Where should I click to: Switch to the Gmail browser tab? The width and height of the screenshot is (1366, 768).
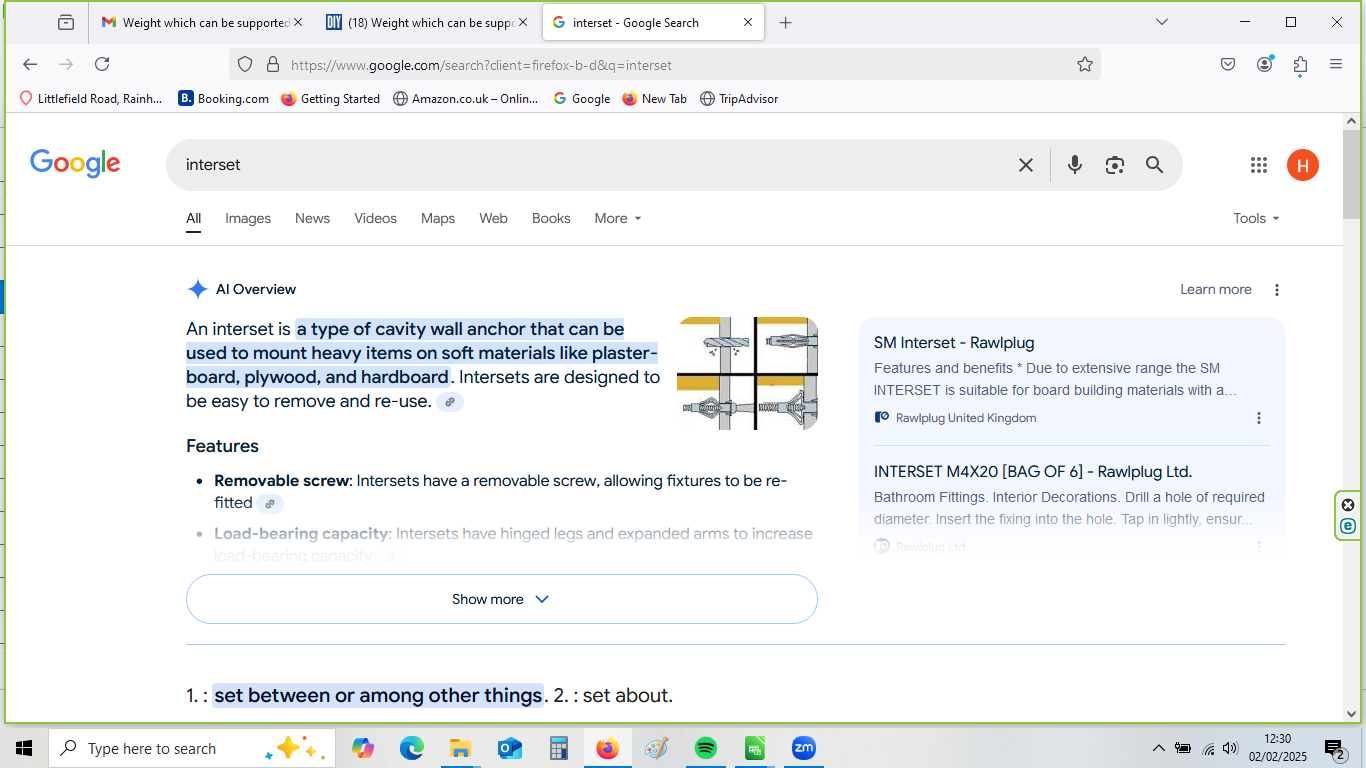197,22
